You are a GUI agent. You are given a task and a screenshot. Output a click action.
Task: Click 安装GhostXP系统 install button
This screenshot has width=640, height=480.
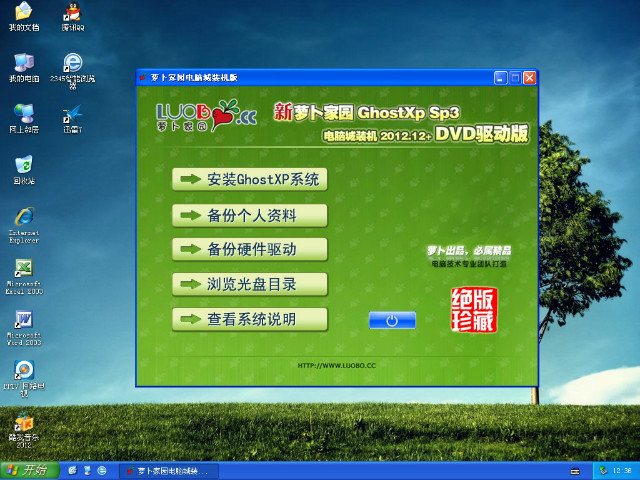(x=250, y=180)
